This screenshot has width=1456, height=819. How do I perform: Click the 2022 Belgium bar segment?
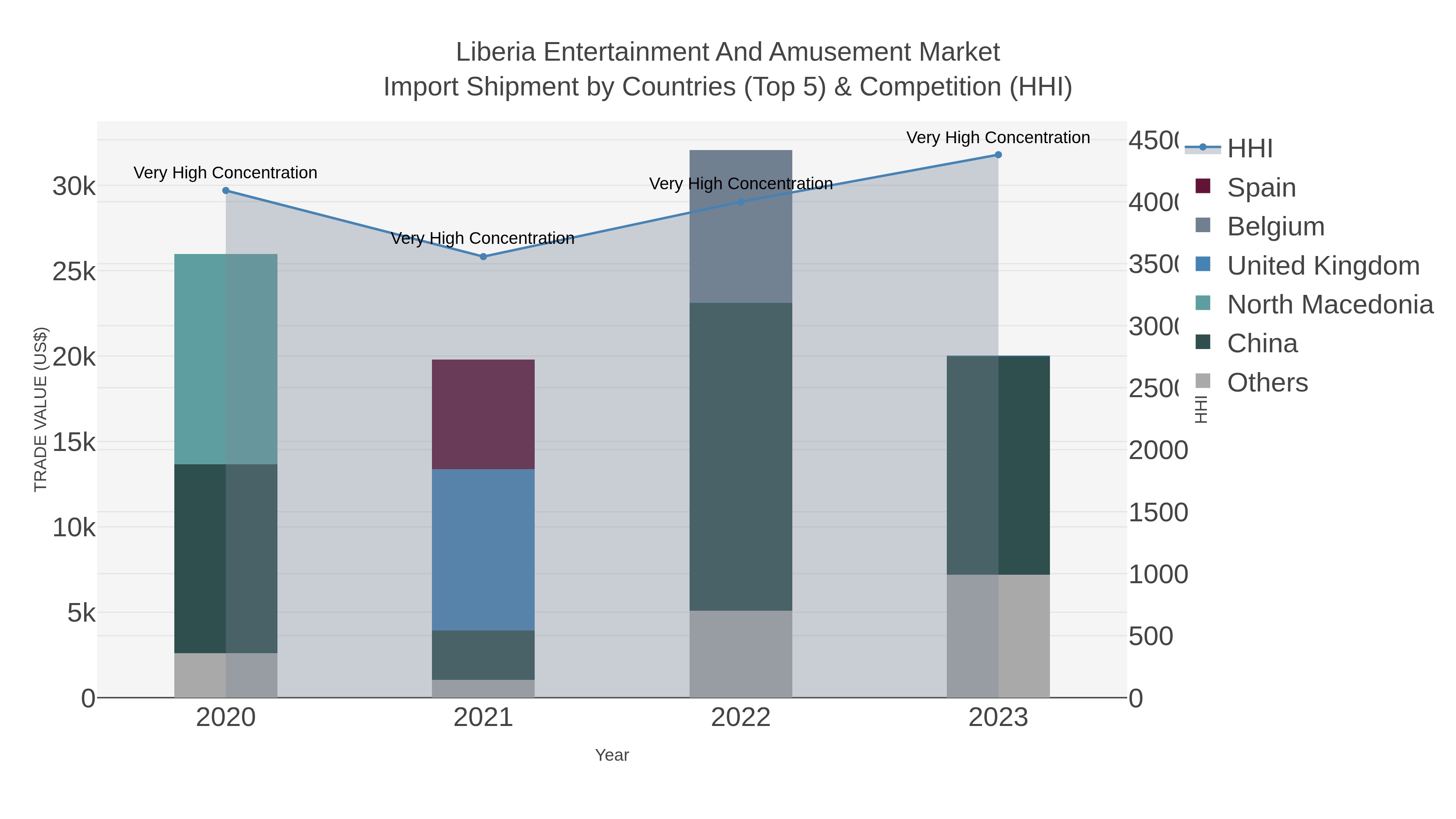[x=741, y=226]
